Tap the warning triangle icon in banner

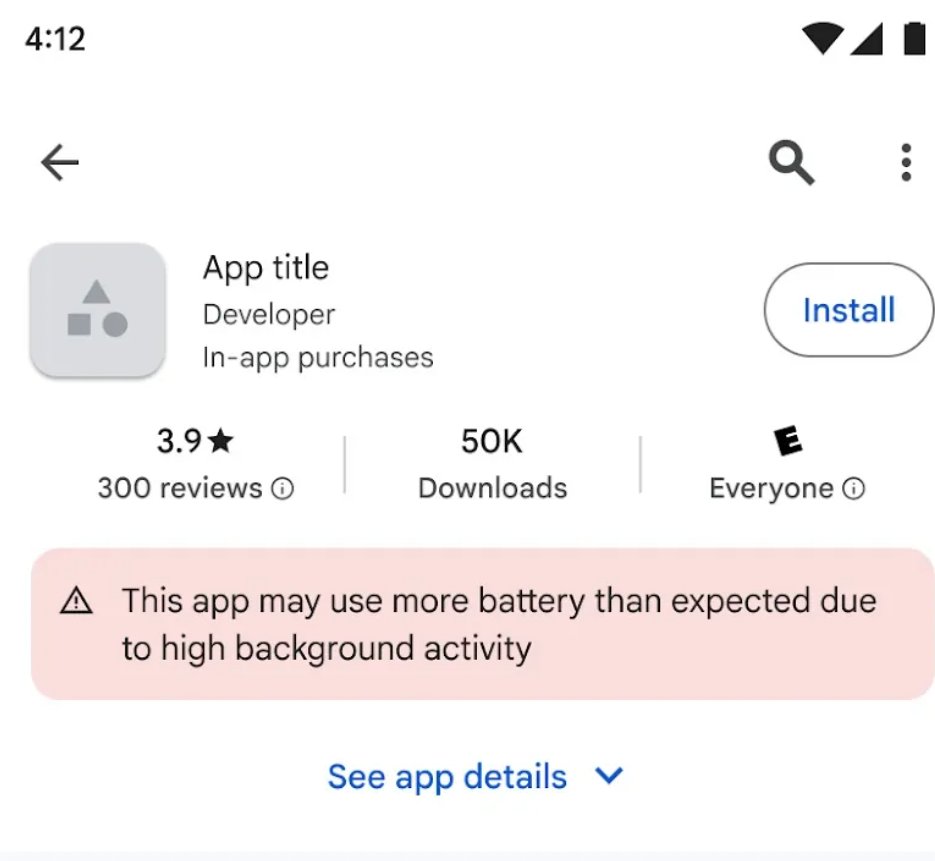click(76, 602)
